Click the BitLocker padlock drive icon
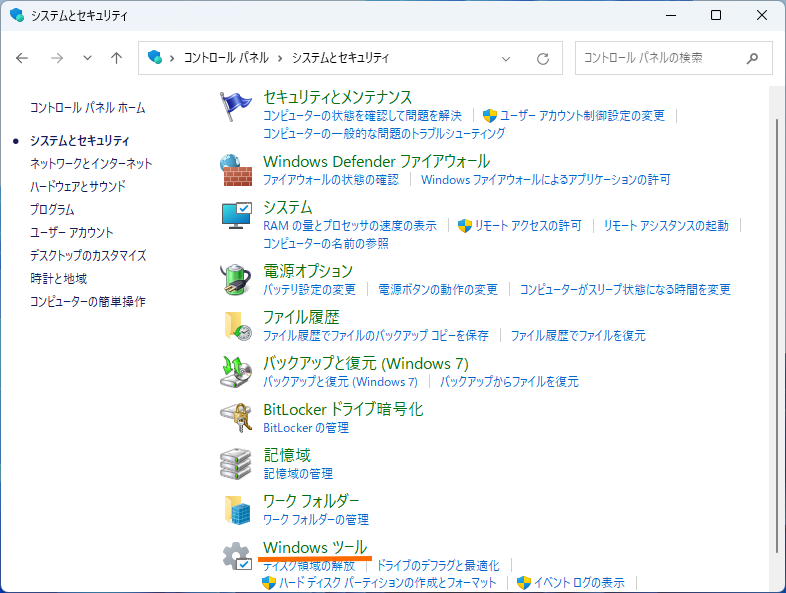Viewport: 786px width, 593px height. pyautogui.click(x=236, y=418)
